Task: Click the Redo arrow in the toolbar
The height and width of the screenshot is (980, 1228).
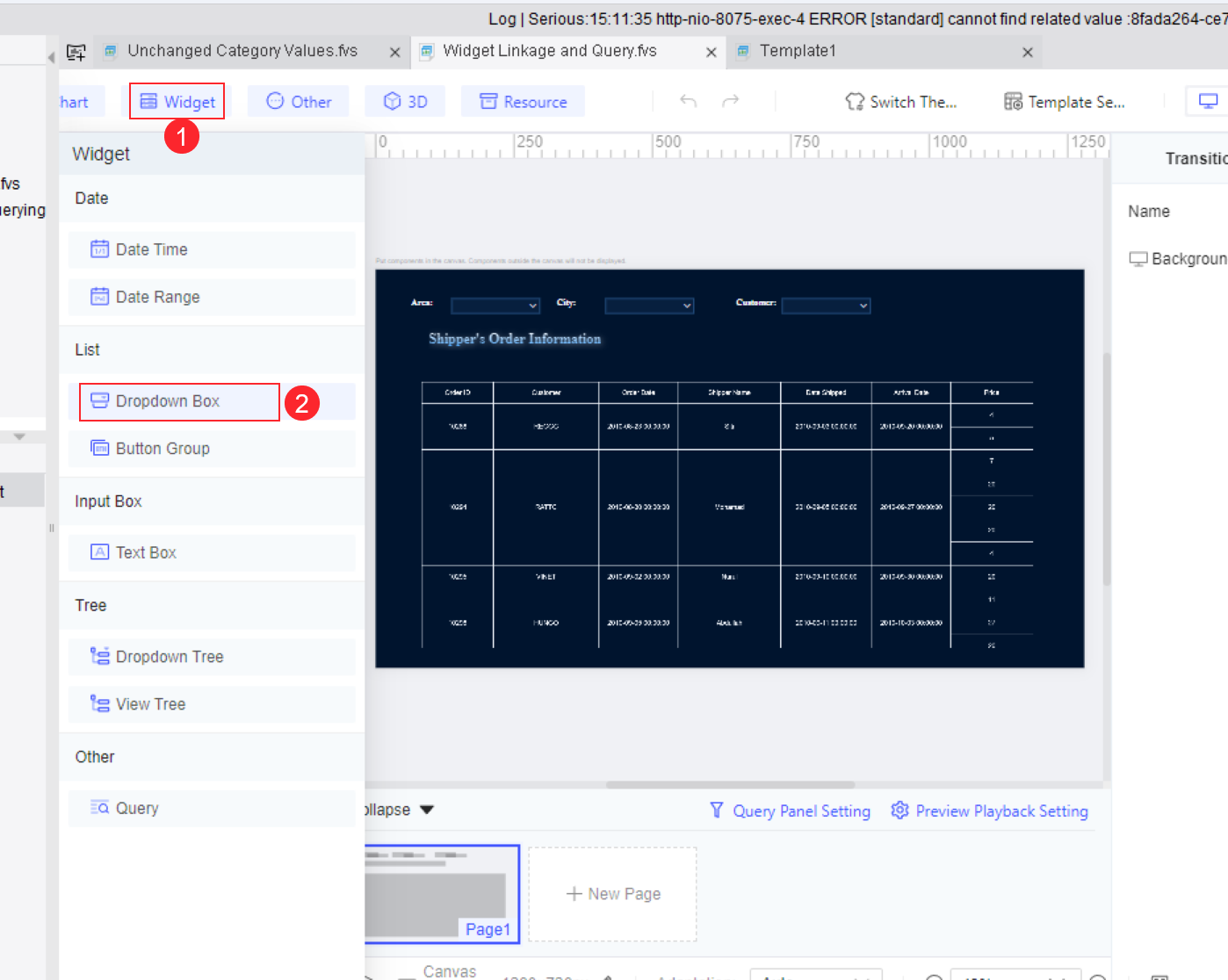Action: [730, 102]
